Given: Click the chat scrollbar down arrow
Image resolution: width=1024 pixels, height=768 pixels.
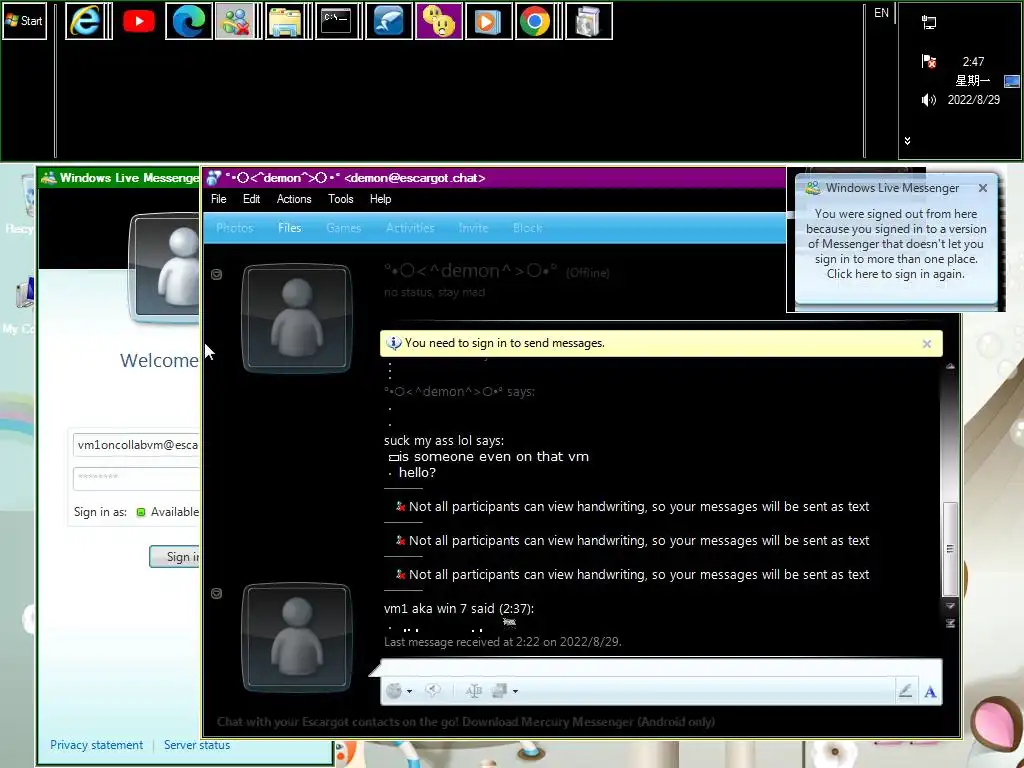Looking at the screenshot, I should point(950,606).
